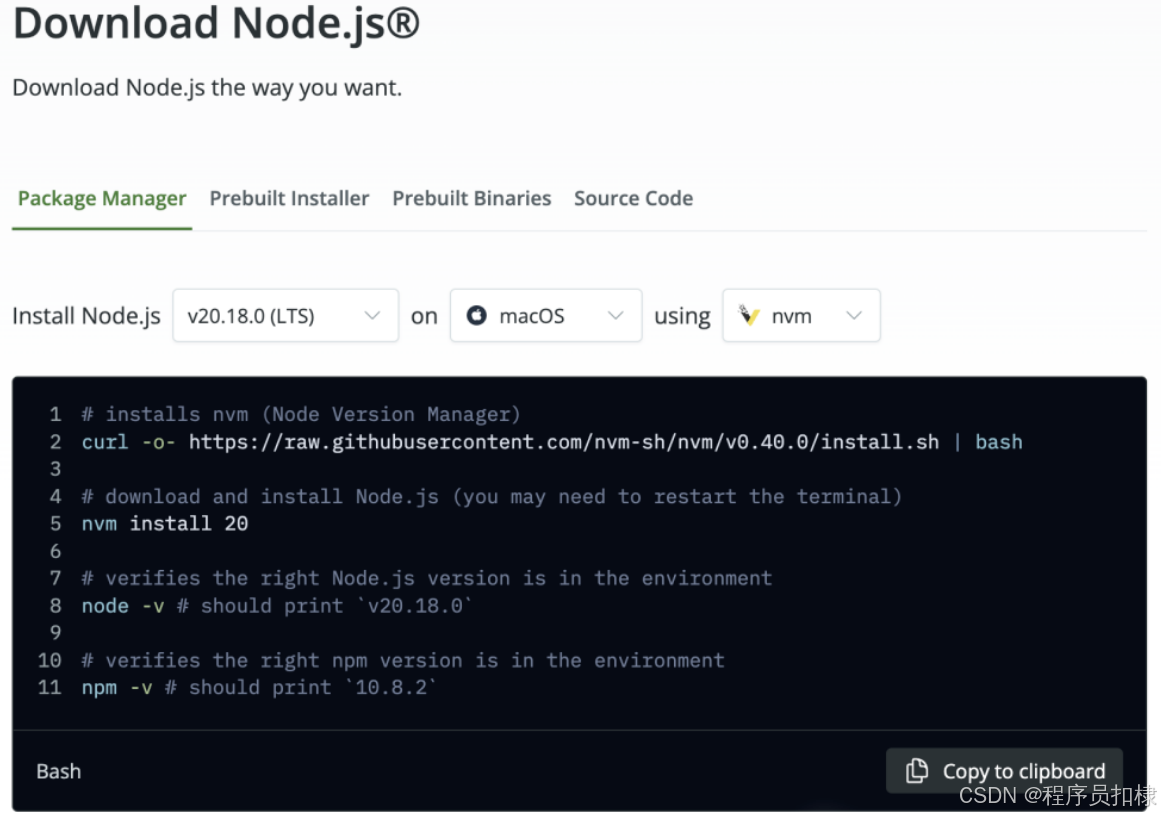Screen dimensions: 1161x816
Task: Click the chevron in the version selector
Action: pos(372,315)
